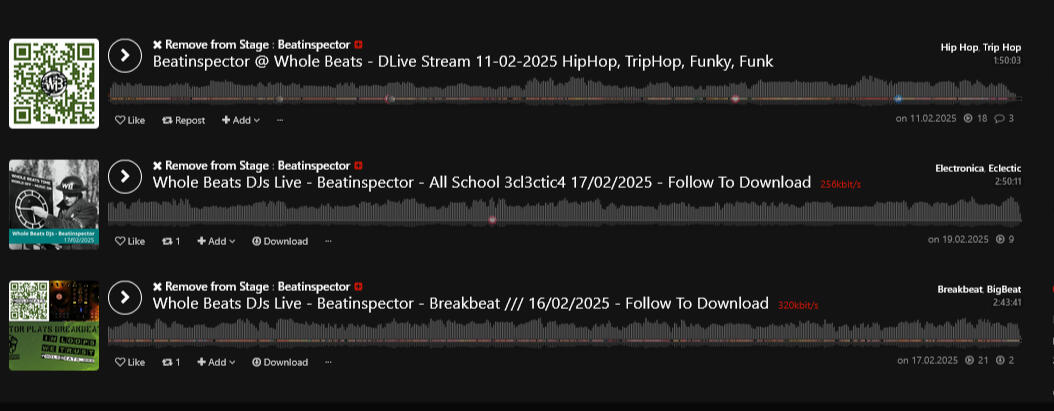The image size is (1054, 411).
Task: Open Add dropdown for DLive Stream track
Action: coord(240,120)
